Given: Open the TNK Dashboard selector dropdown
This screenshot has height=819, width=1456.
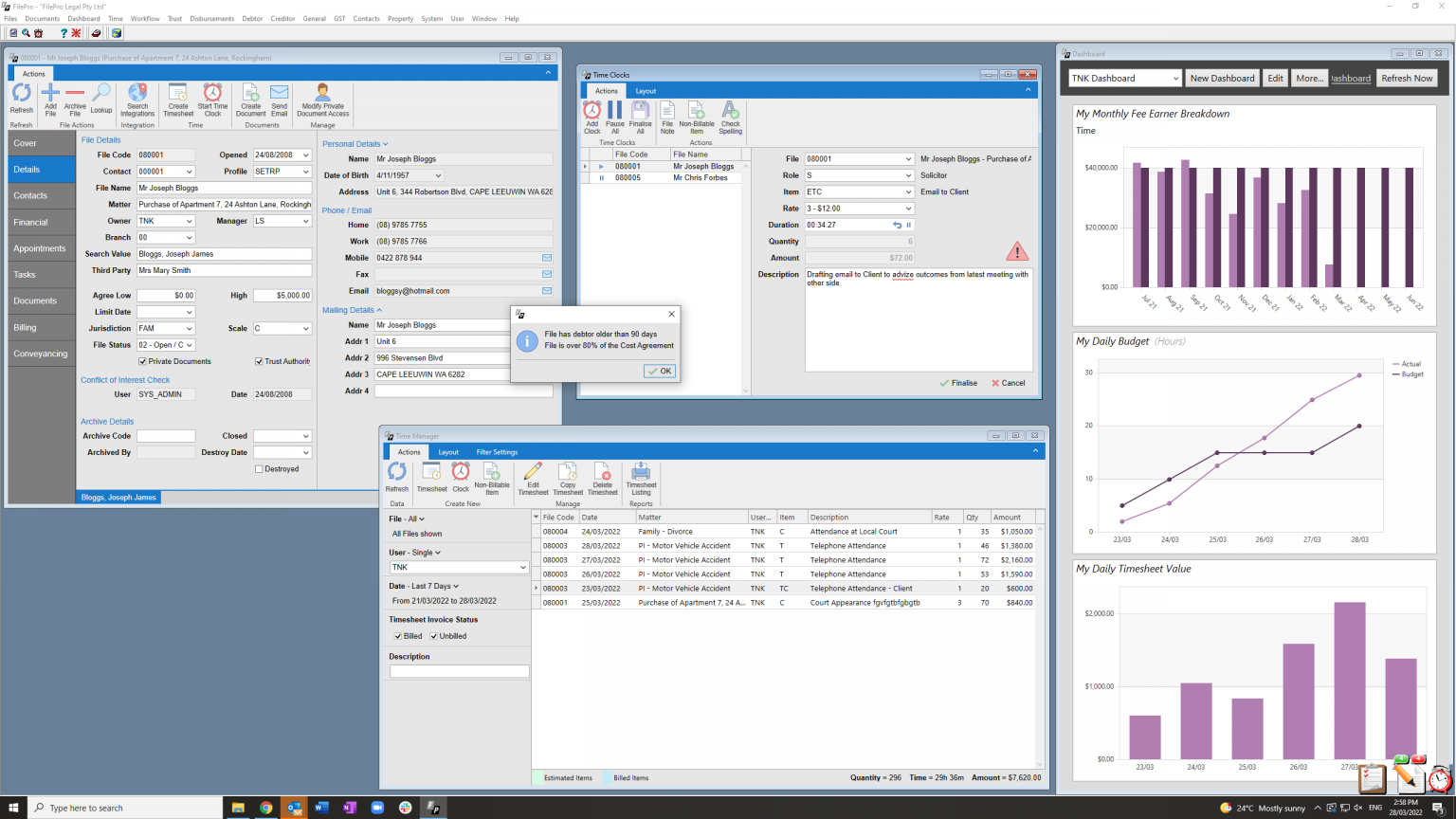Looking at the screenshot, I should point(1175,78).
